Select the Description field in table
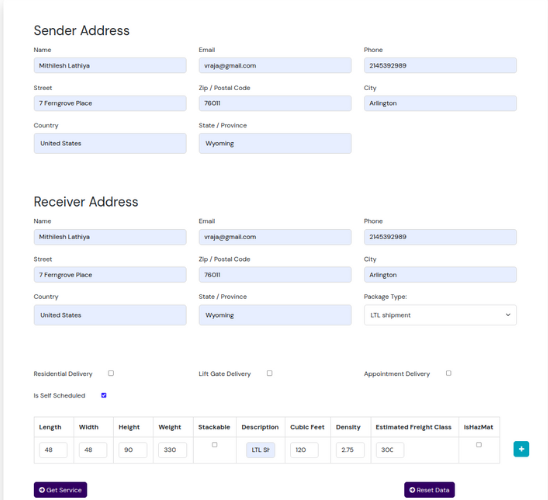 (260, 450)
